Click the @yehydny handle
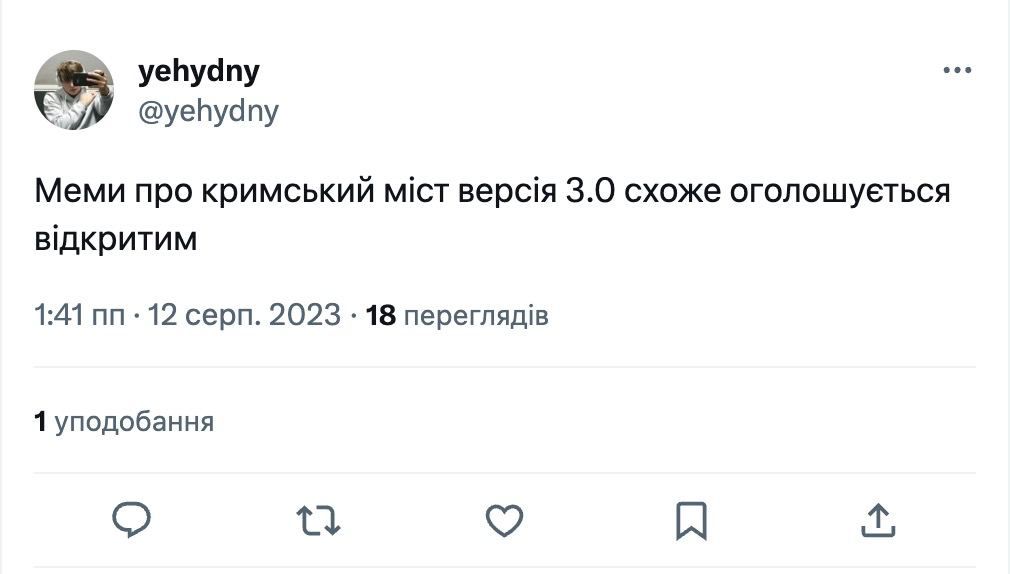Screen dimensions: 1010x574 click(x=207, y=111)
